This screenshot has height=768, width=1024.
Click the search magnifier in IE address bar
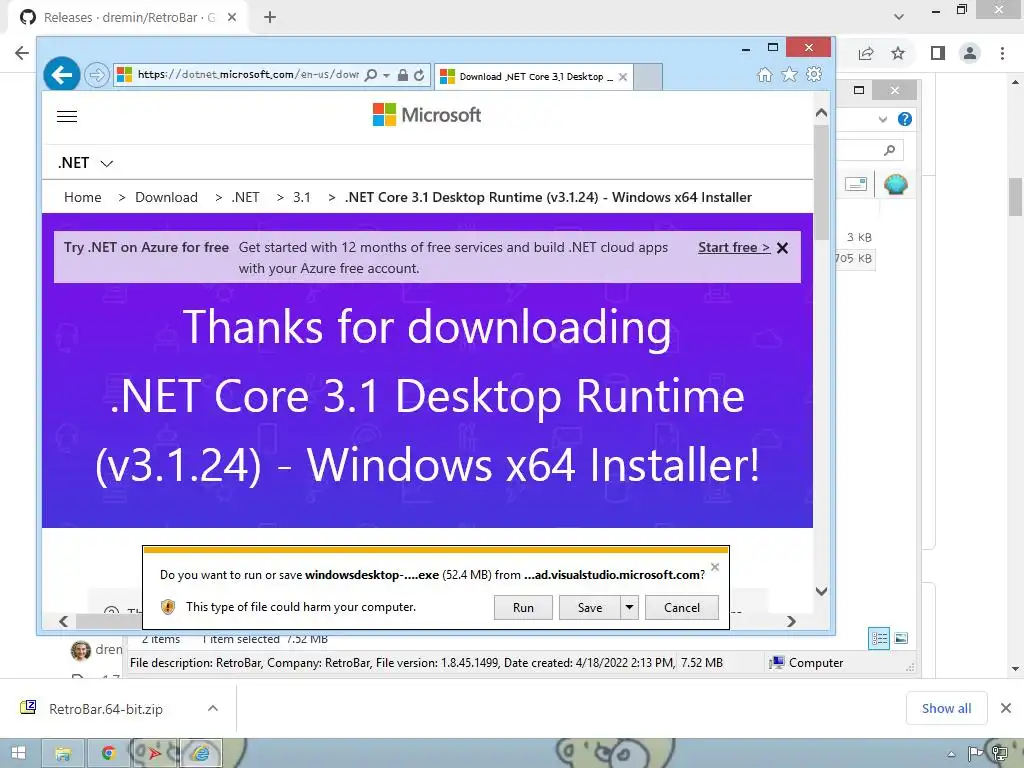pyautogui.click(x=370, y=75)
